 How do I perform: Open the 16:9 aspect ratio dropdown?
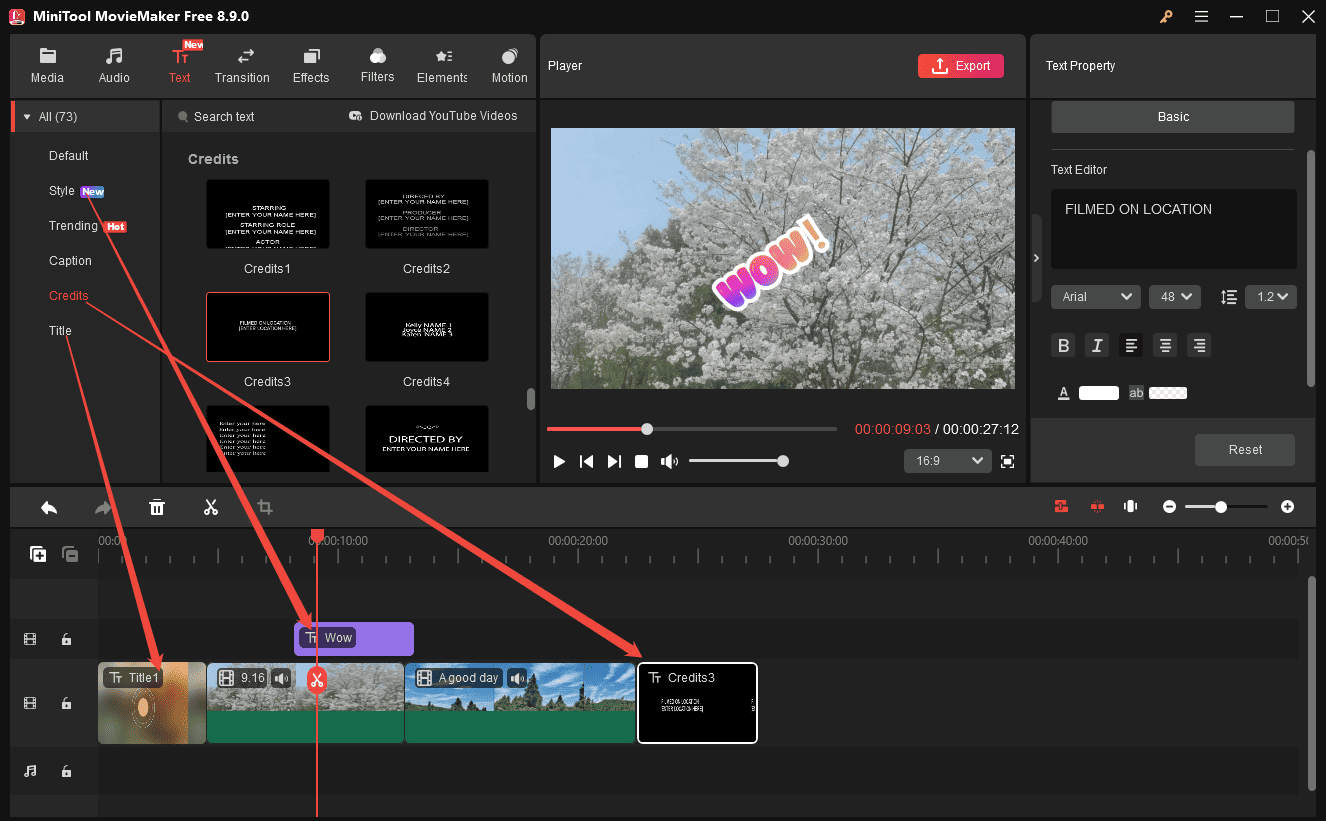pos(947,461)
